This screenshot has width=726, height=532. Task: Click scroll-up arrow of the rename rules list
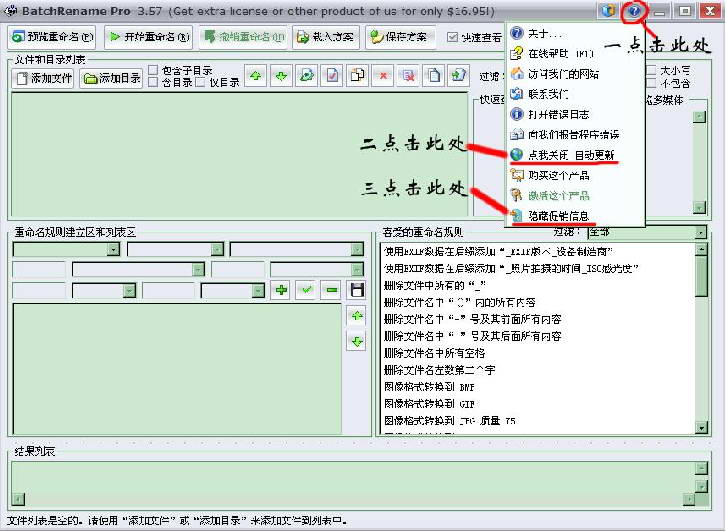coord(701,250)
